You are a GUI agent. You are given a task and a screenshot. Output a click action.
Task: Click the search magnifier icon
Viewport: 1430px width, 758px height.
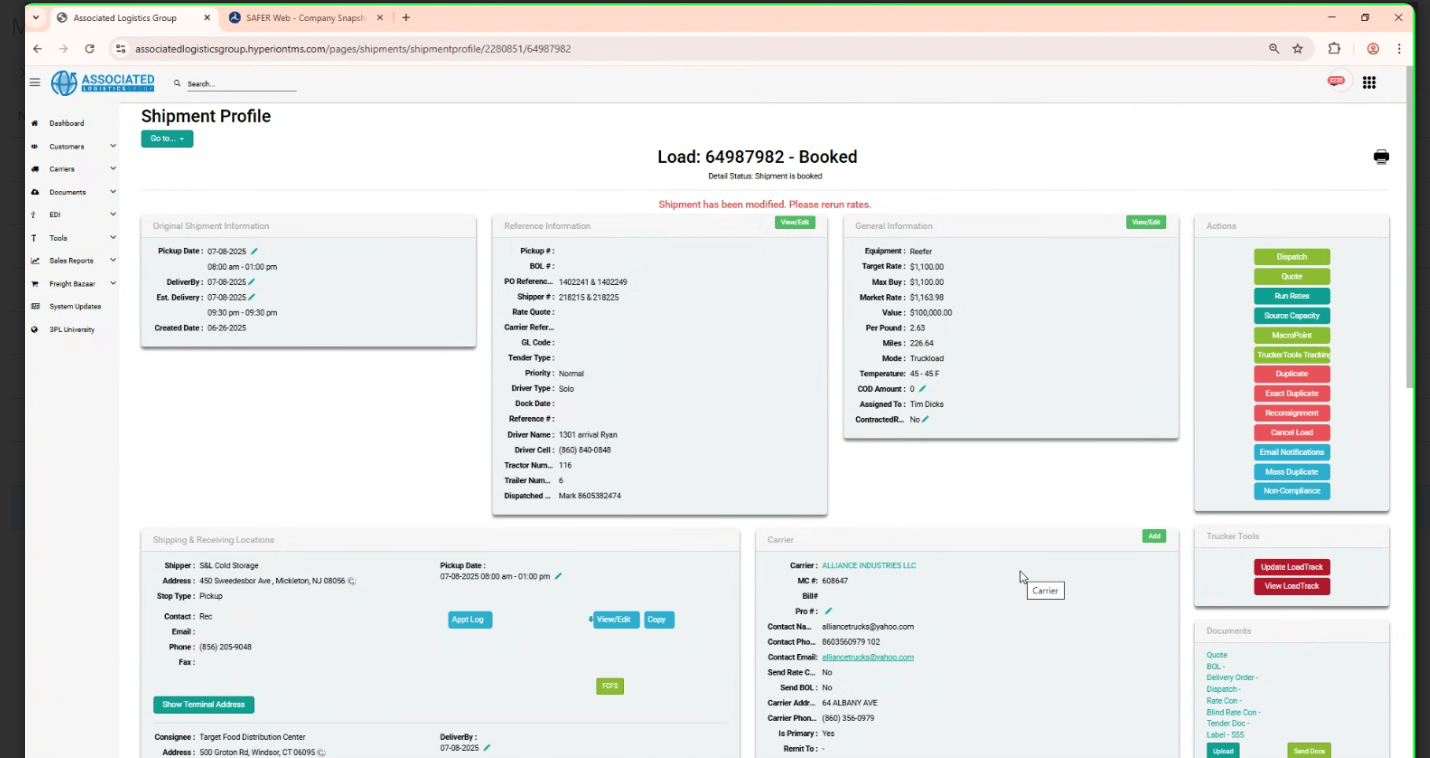pos(178,84)
